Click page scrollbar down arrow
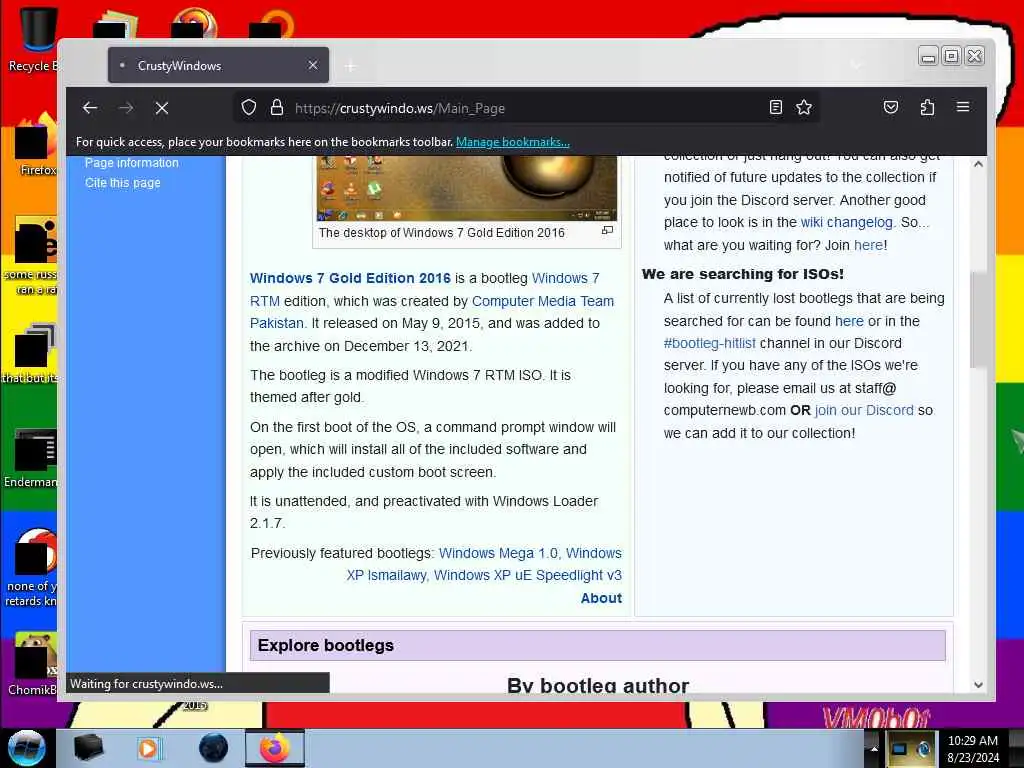The image size is (1024, 768). pos(978,685)
